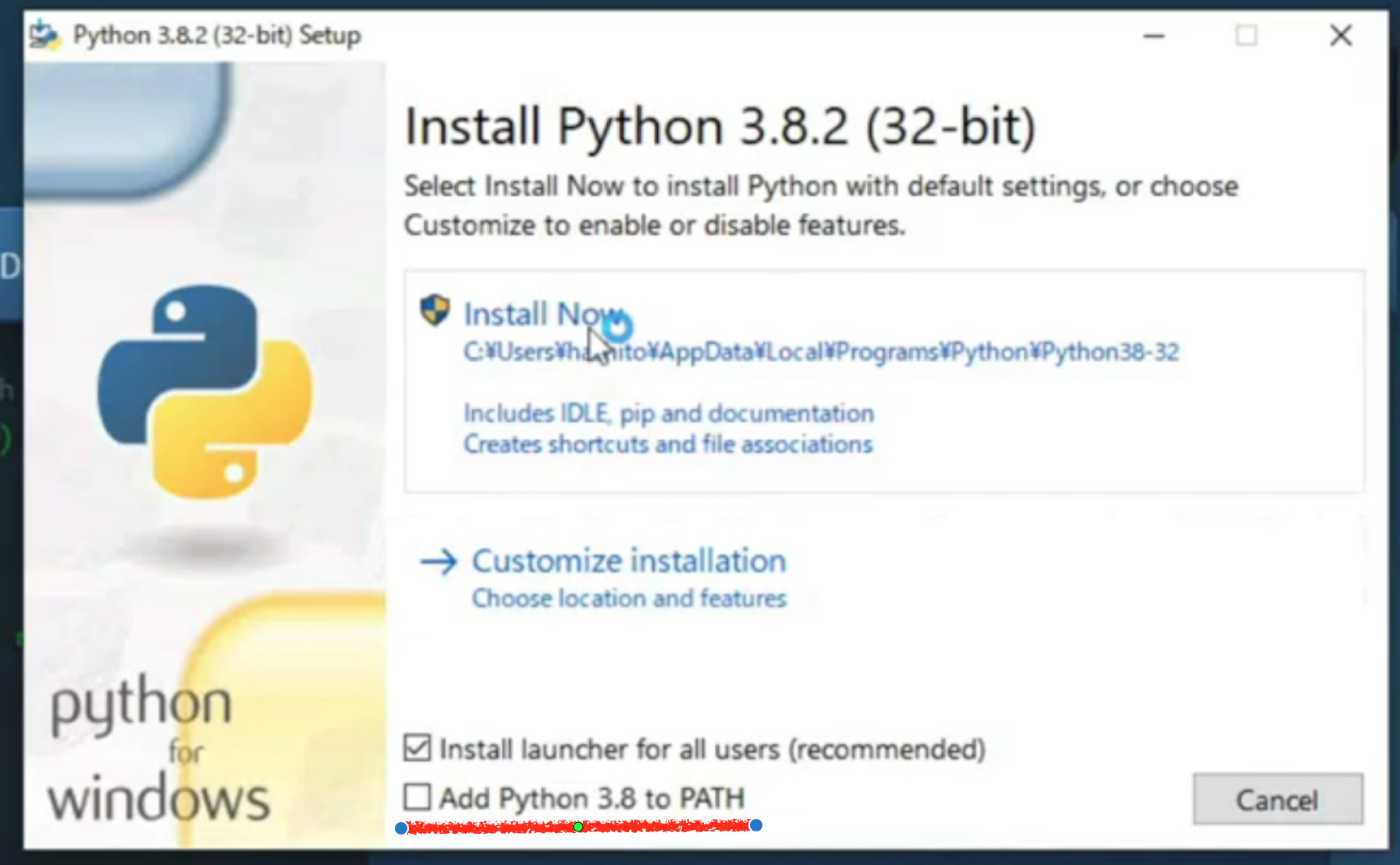
Task: Click the UAC shield icon beside Install Now
Action: (x=435, y=310)
